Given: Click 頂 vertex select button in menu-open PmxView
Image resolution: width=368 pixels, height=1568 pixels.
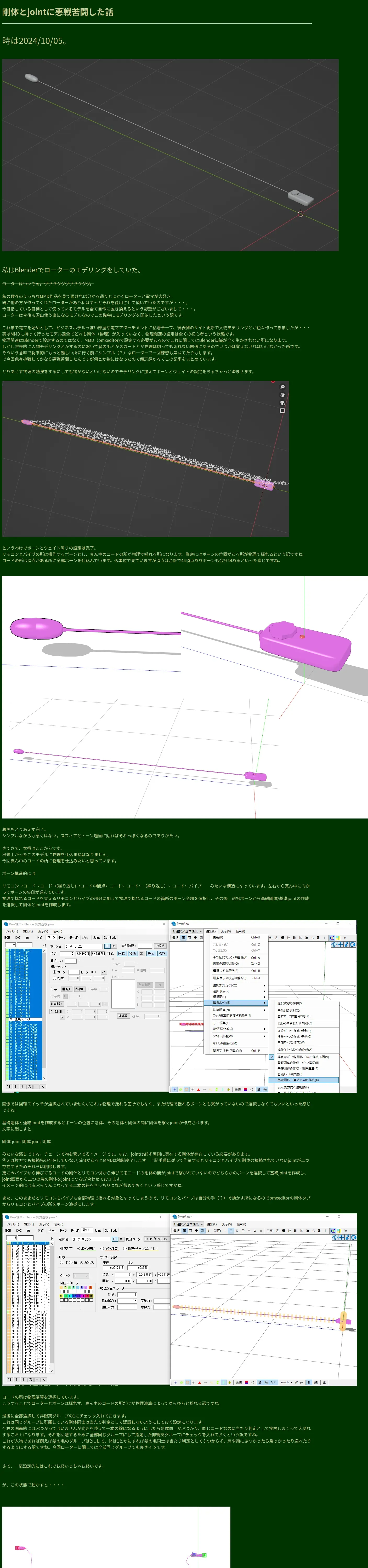Looking at the screenshot, I should [x=183, y=938].
